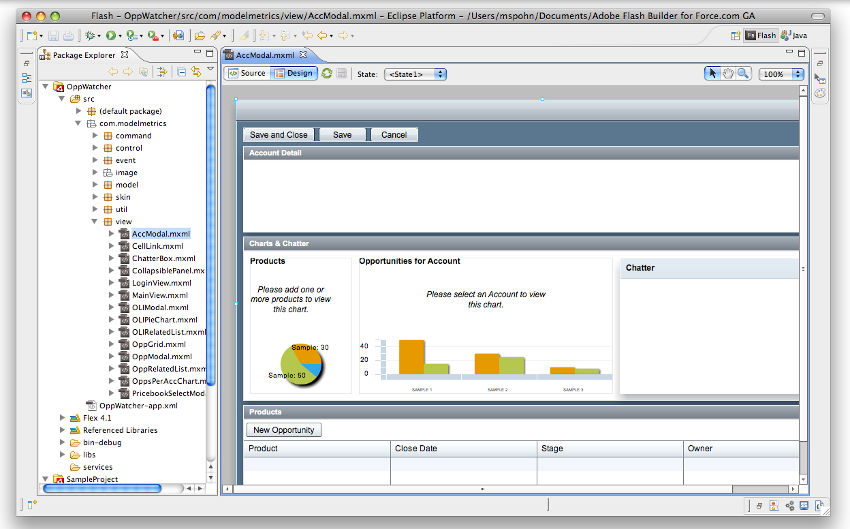The width and height of the screenshot is (850, 529).
Task: Click the Search flashlight icon
Action: tap(216, 36)
